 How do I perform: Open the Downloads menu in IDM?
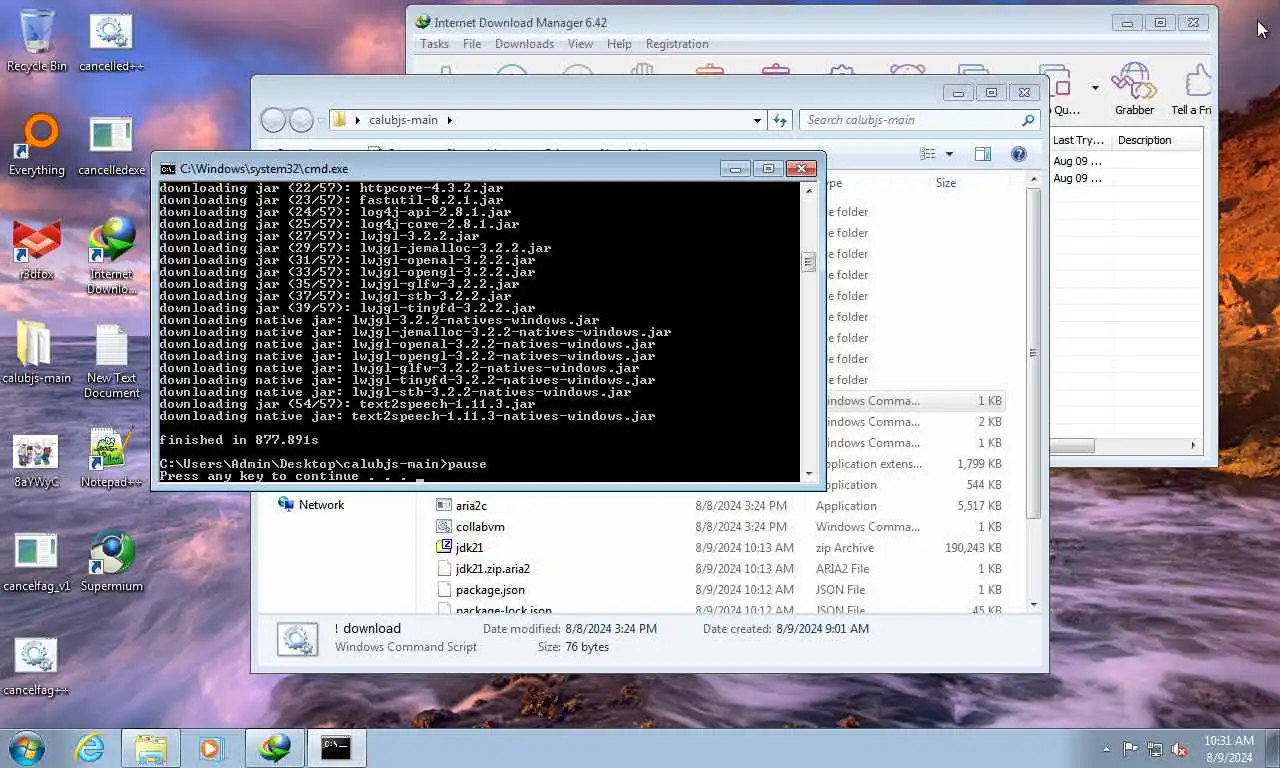click(524, 44)
